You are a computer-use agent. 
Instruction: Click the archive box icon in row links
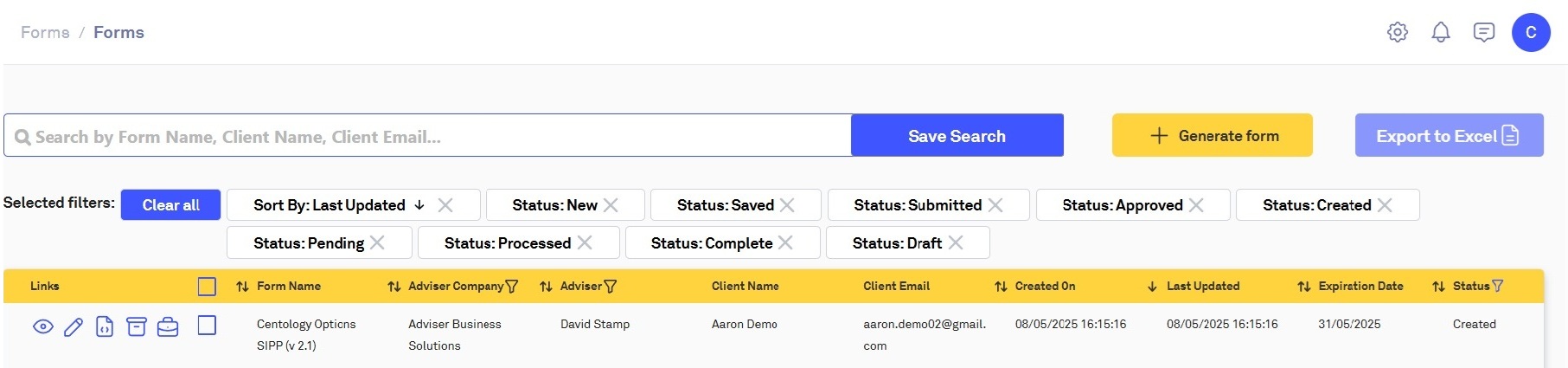137,326
